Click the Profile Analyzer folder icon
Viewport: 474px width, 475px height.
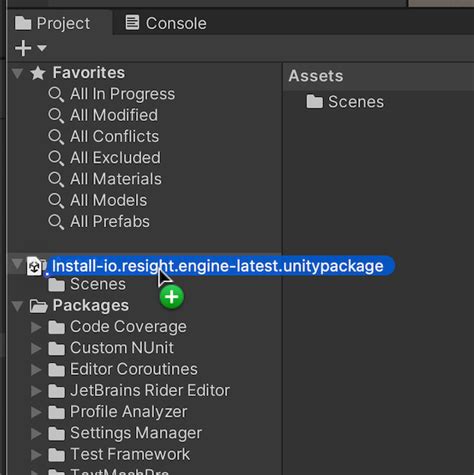coord(56,412)
